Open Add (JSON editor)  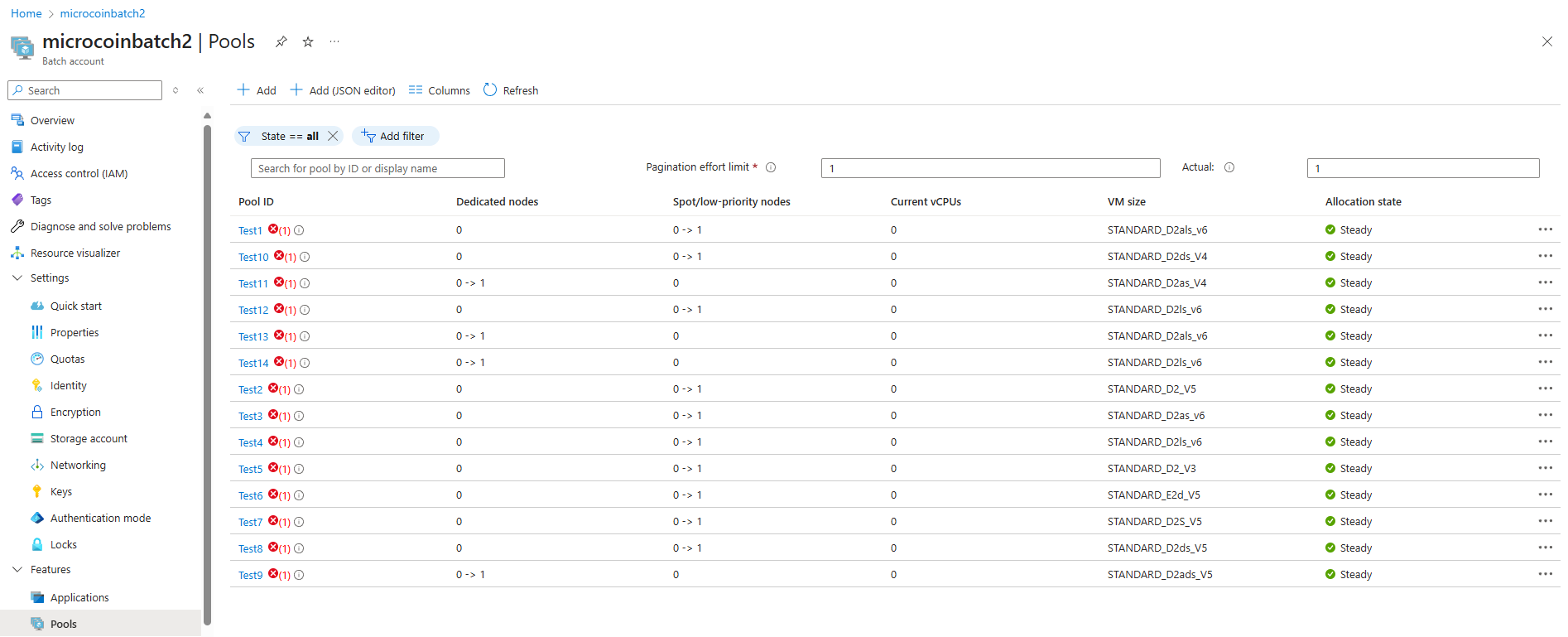pyautogui.click(x=343, y=90)
